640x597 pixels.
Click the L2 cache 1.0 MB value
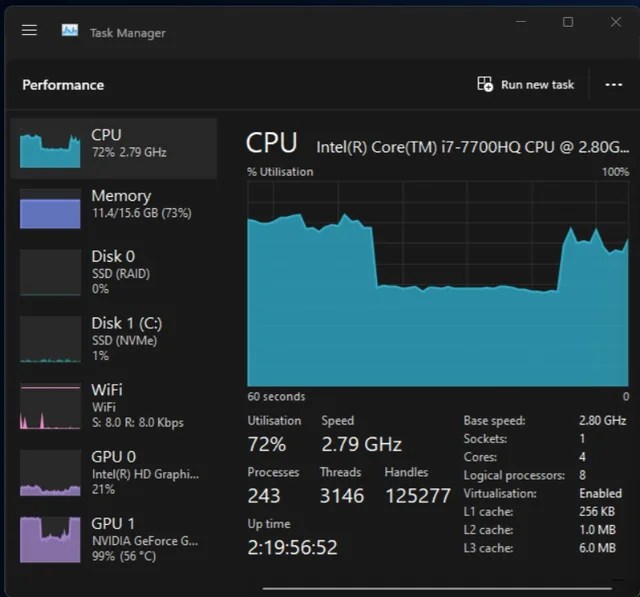598,530
